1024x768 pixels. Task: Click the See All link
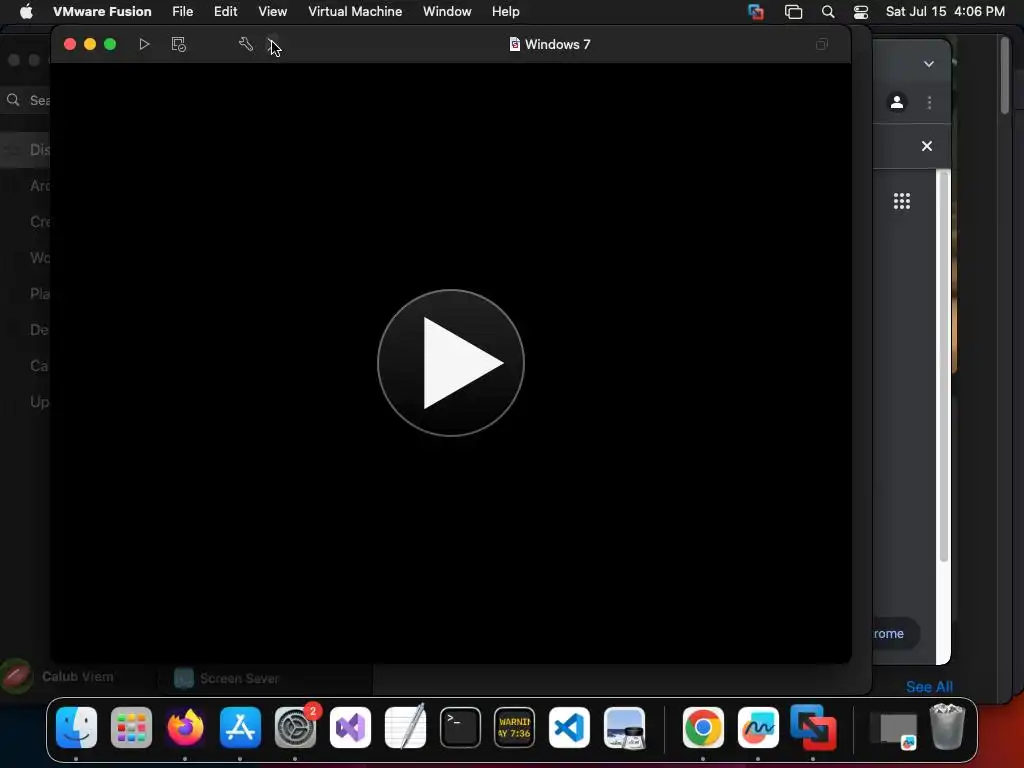click(929, 687)
